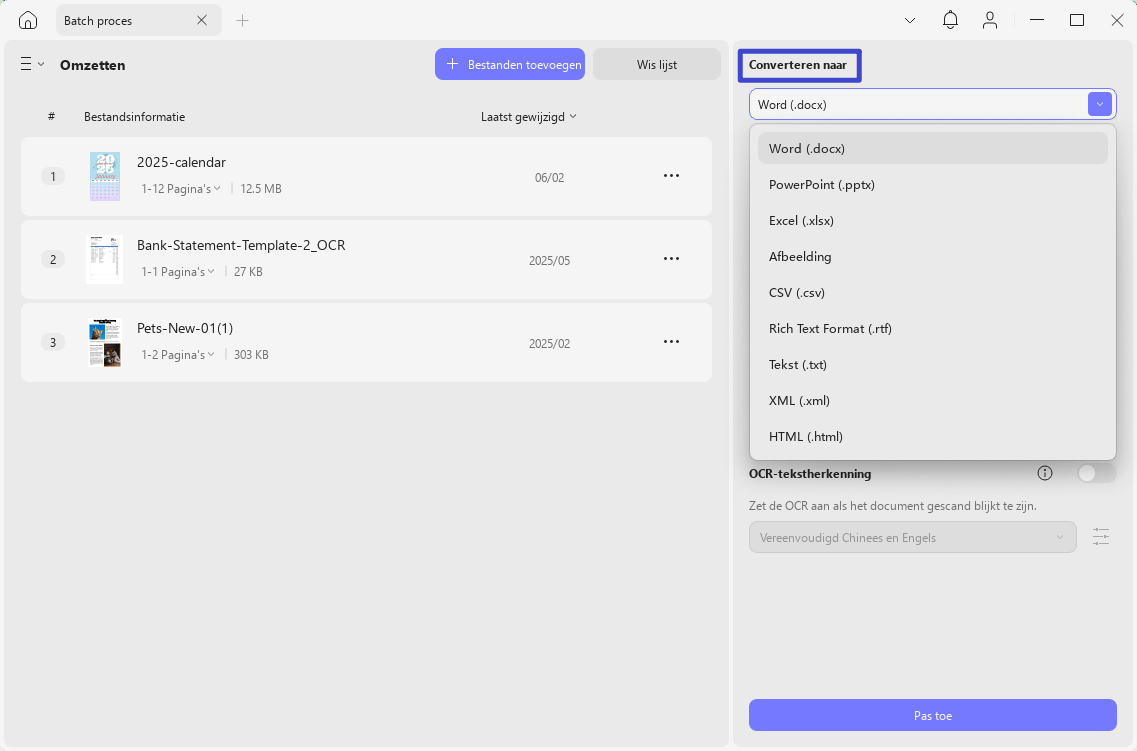Expand the hamburger list menu next to Omzetten
The width and height of the screenshot is (1137, 751).
pos(32,65)
